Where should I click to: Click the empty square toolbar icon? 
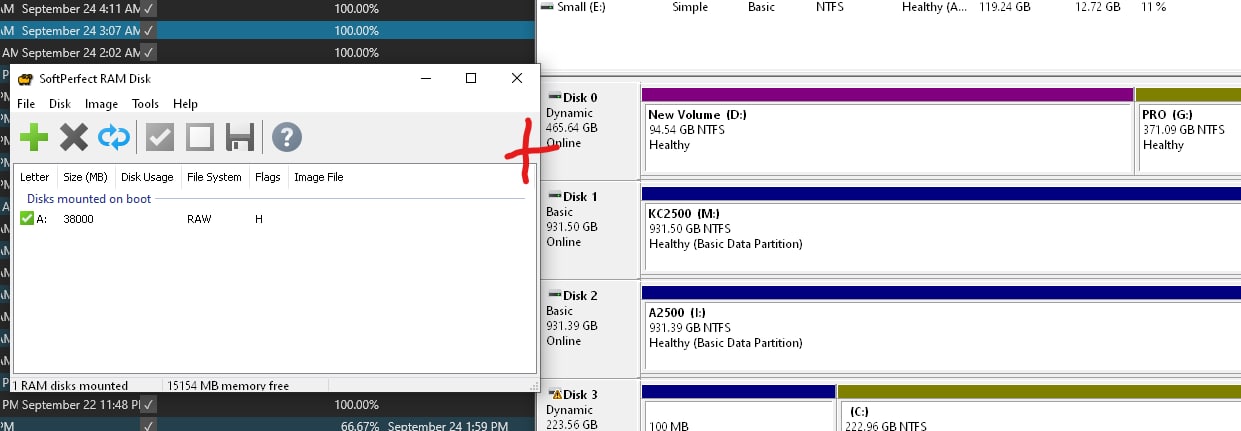[200, 137]
